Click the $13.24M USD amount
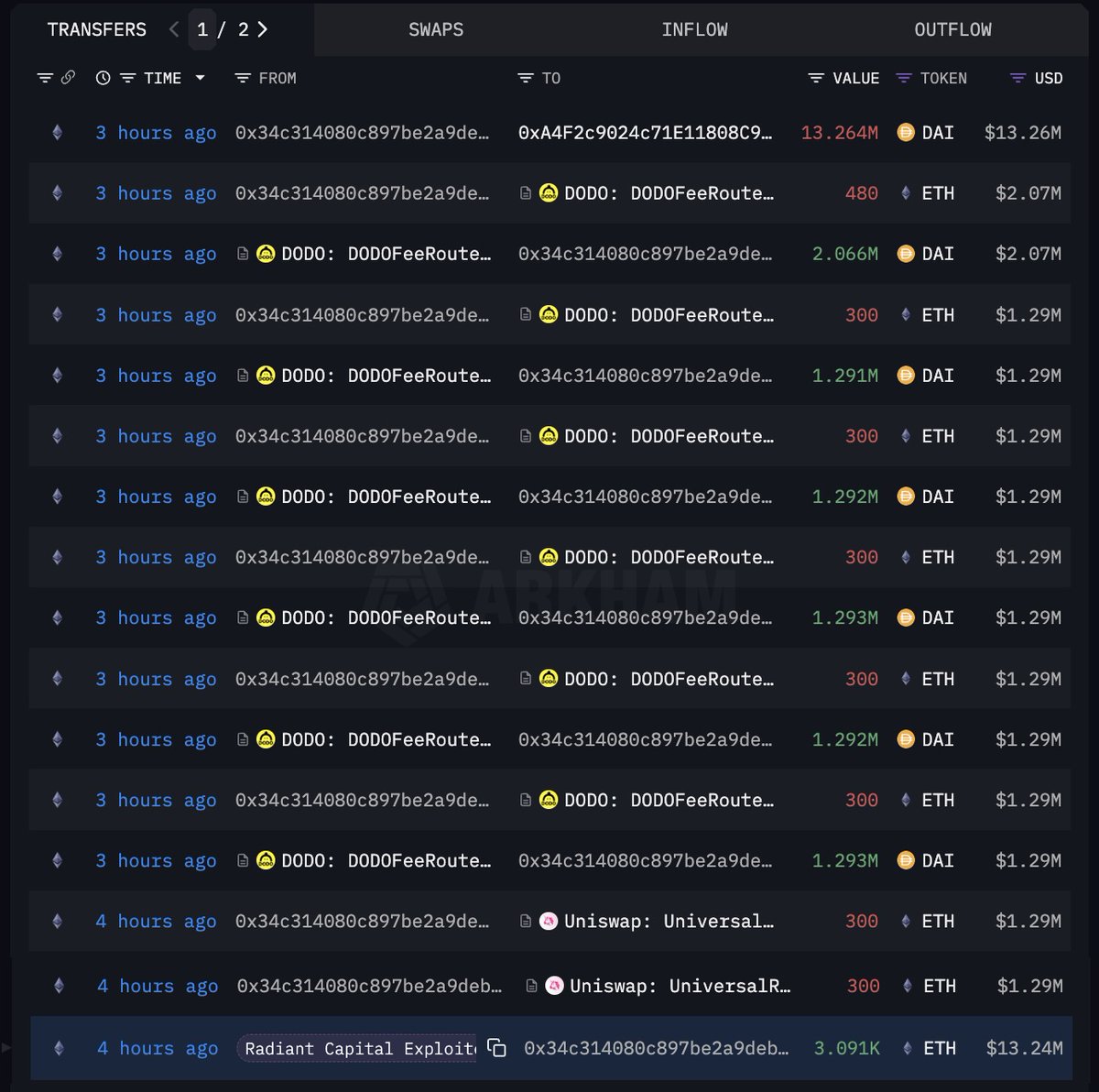 point(1025,1048)
